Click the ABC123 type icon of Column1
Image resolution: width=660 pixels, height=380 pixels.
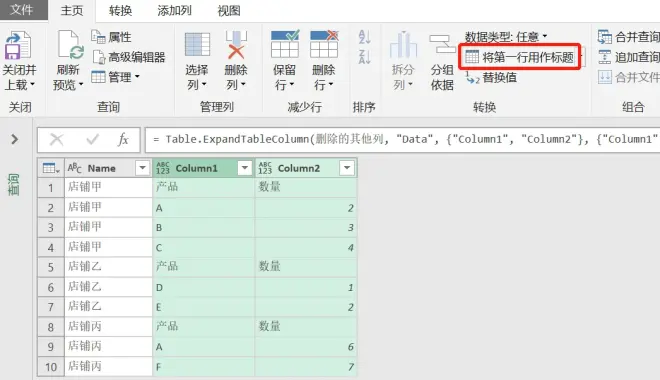(162, 168)
